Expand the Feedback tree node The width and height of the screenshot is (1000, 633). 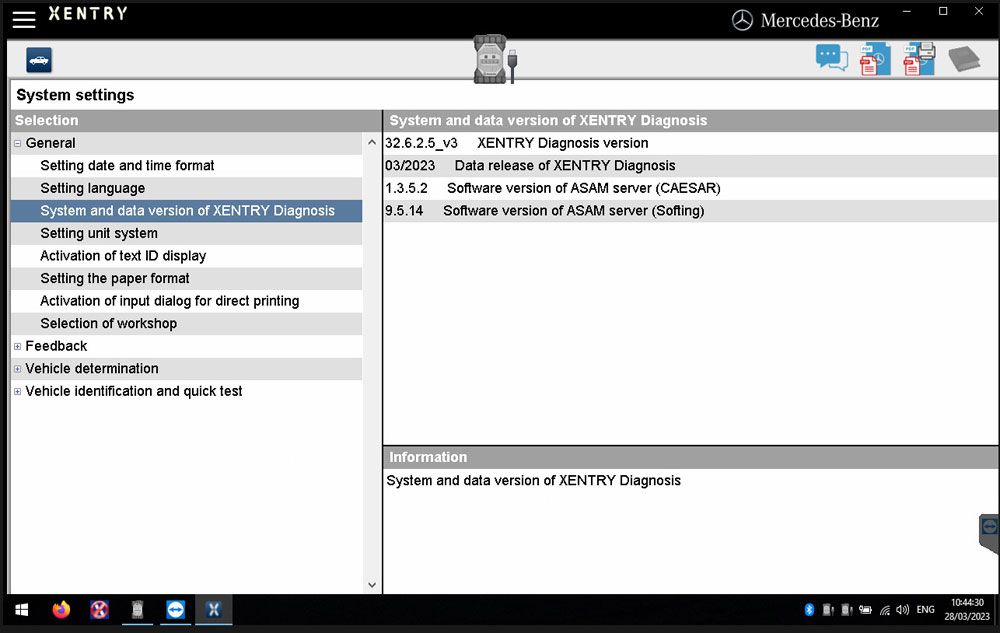[x=18, y=347]
